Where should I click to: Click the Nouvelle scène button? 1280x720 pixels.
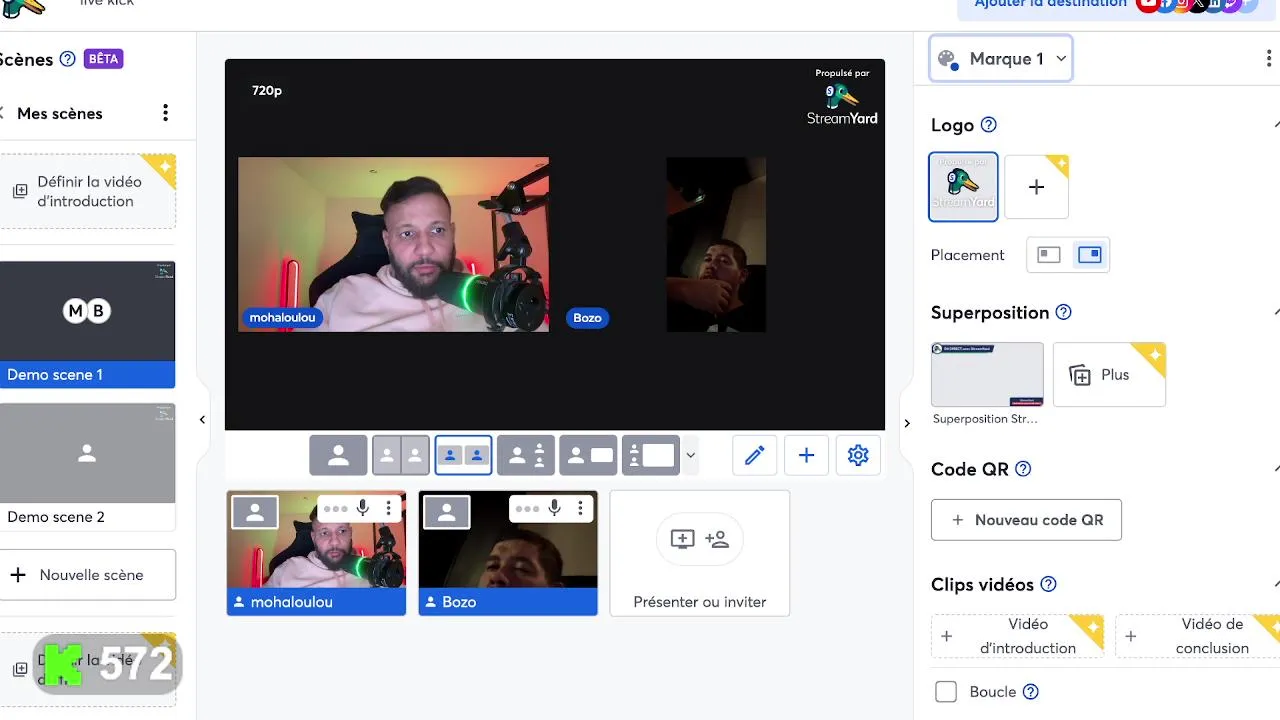click(88, 575)
